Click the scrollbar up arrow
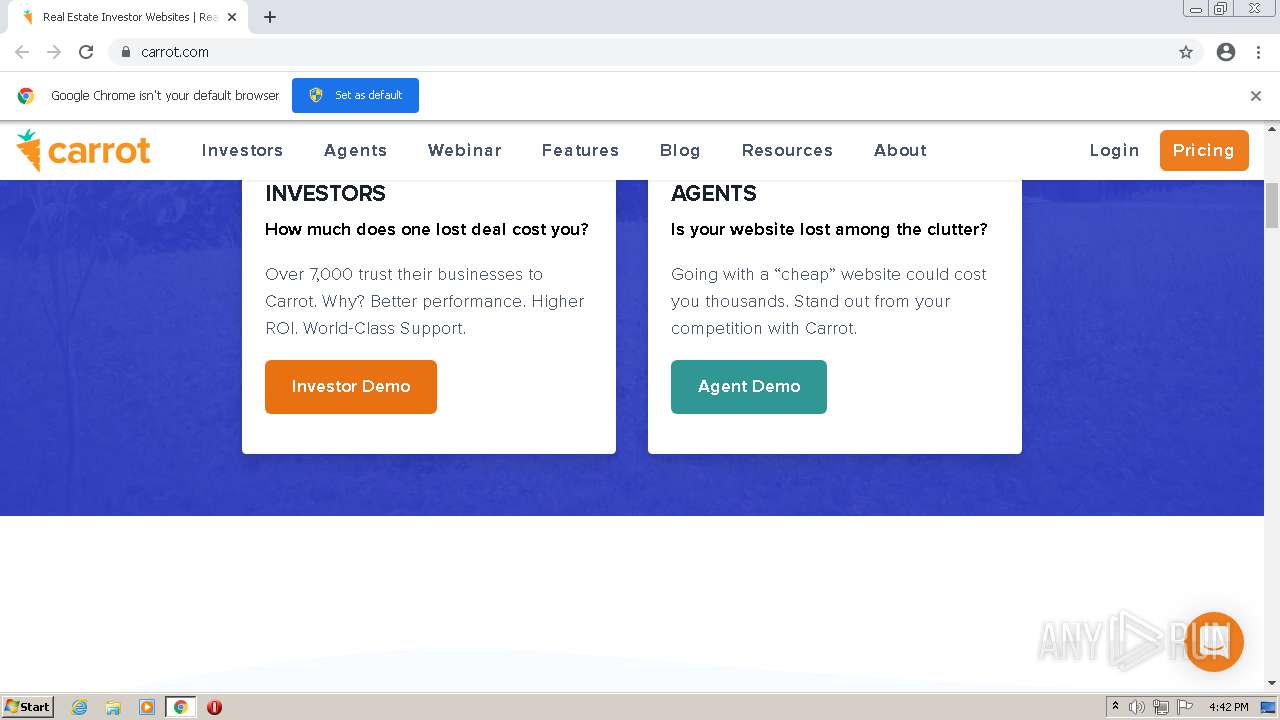 click(x=1272, y=129)
